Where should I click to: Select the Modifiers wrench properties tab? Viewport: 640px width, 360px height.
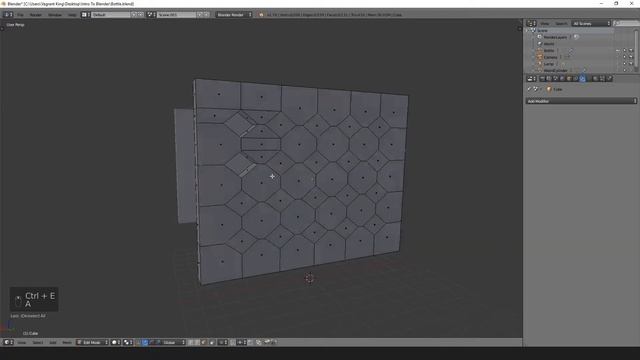tap(582, 78)
